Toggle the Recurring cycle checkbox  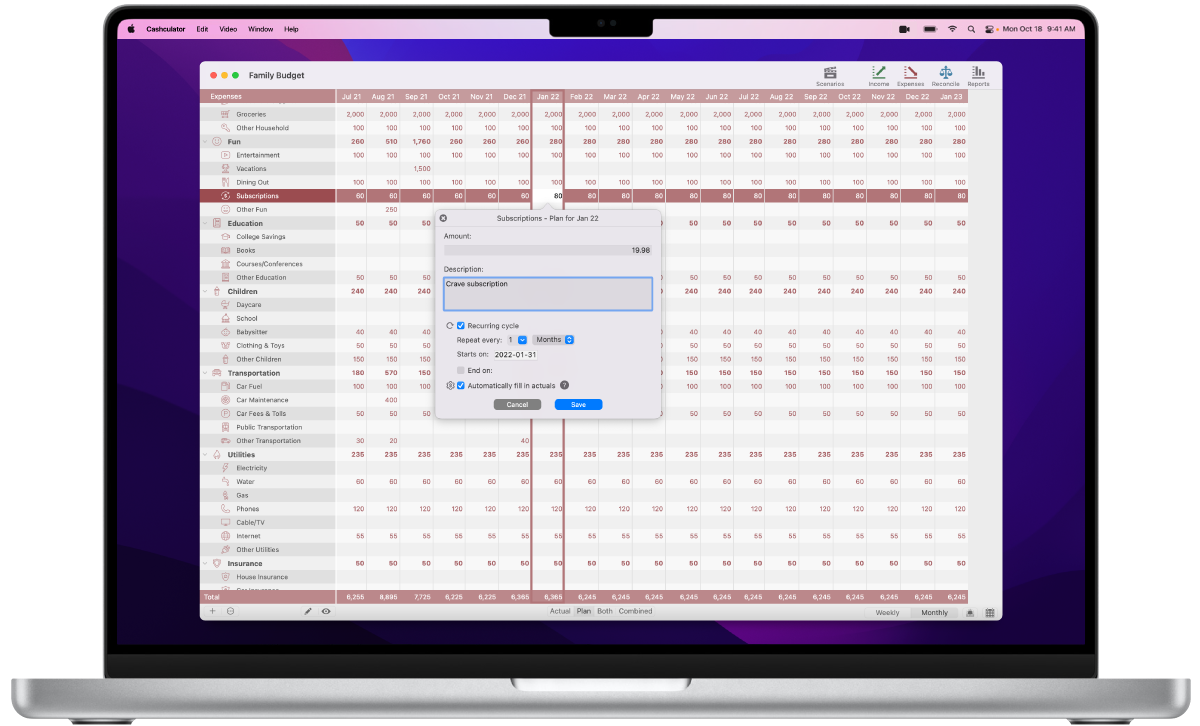(x=461, y=326)
